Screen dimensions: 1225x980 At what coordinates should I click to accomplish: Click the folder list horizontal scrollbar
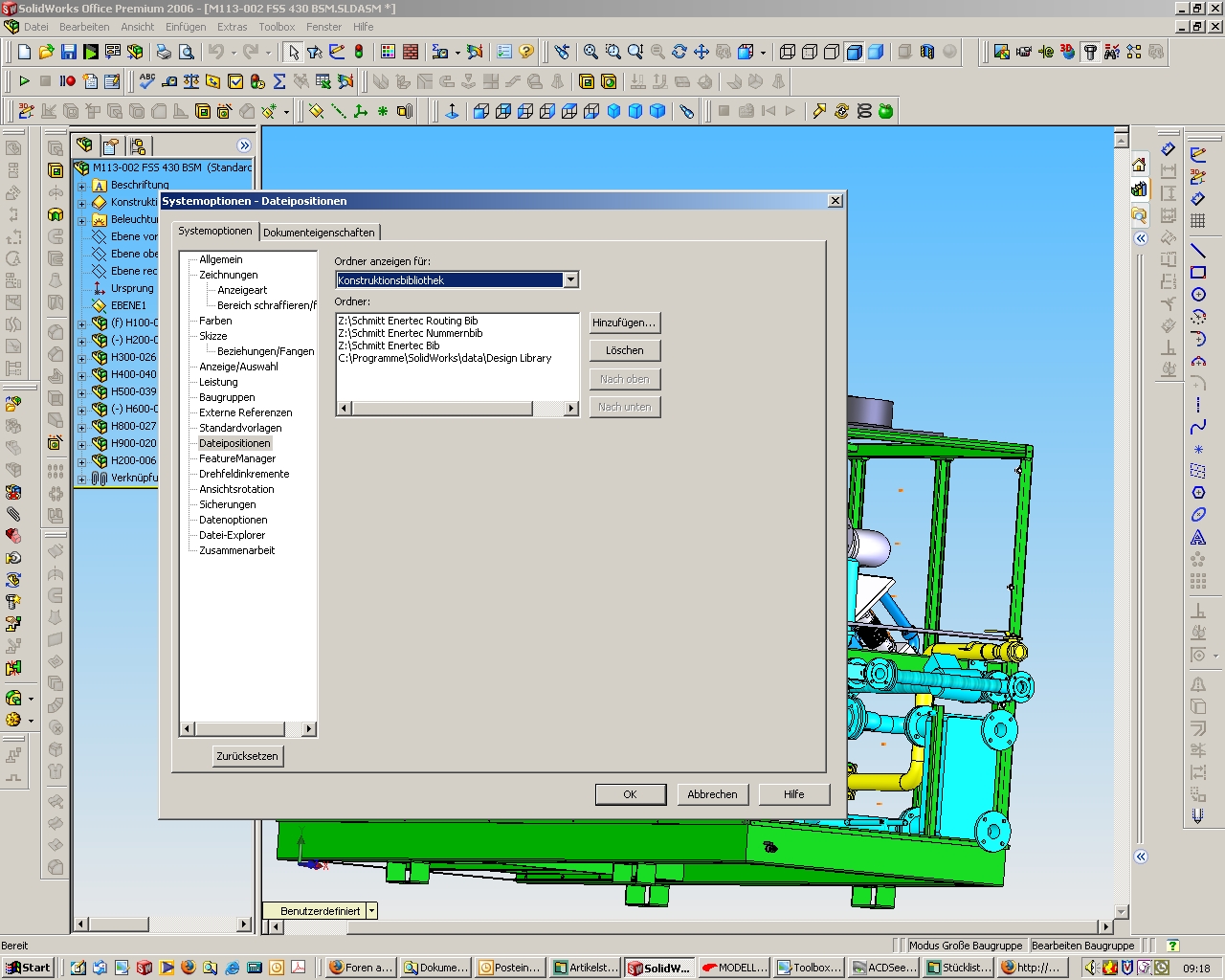[x=441, y=409]
